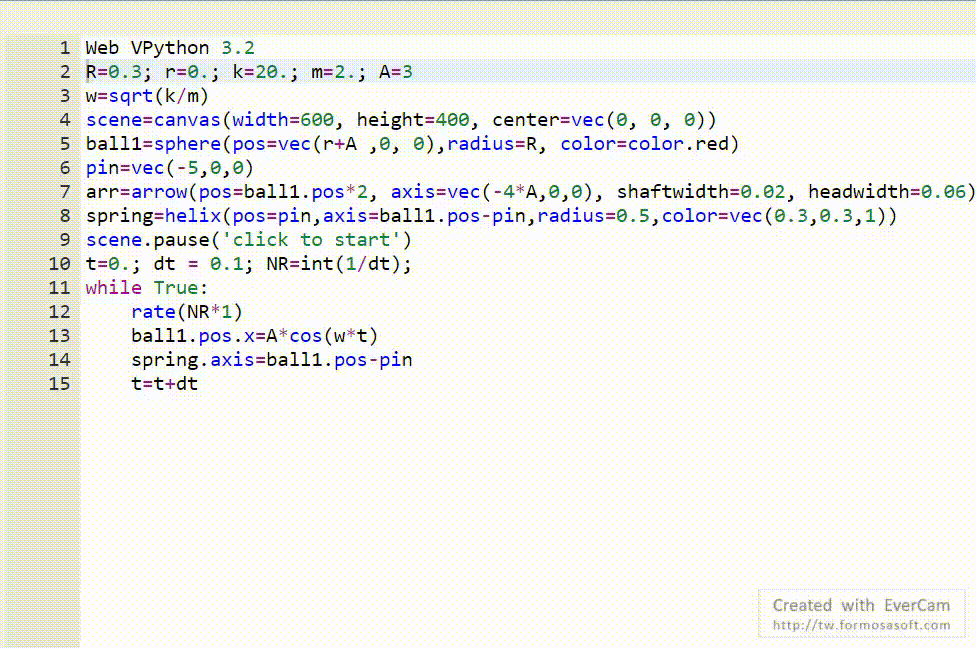Click 'height=400' in canvas line
This screenshot has height=648, width=976.
click(x=413, y=120)
